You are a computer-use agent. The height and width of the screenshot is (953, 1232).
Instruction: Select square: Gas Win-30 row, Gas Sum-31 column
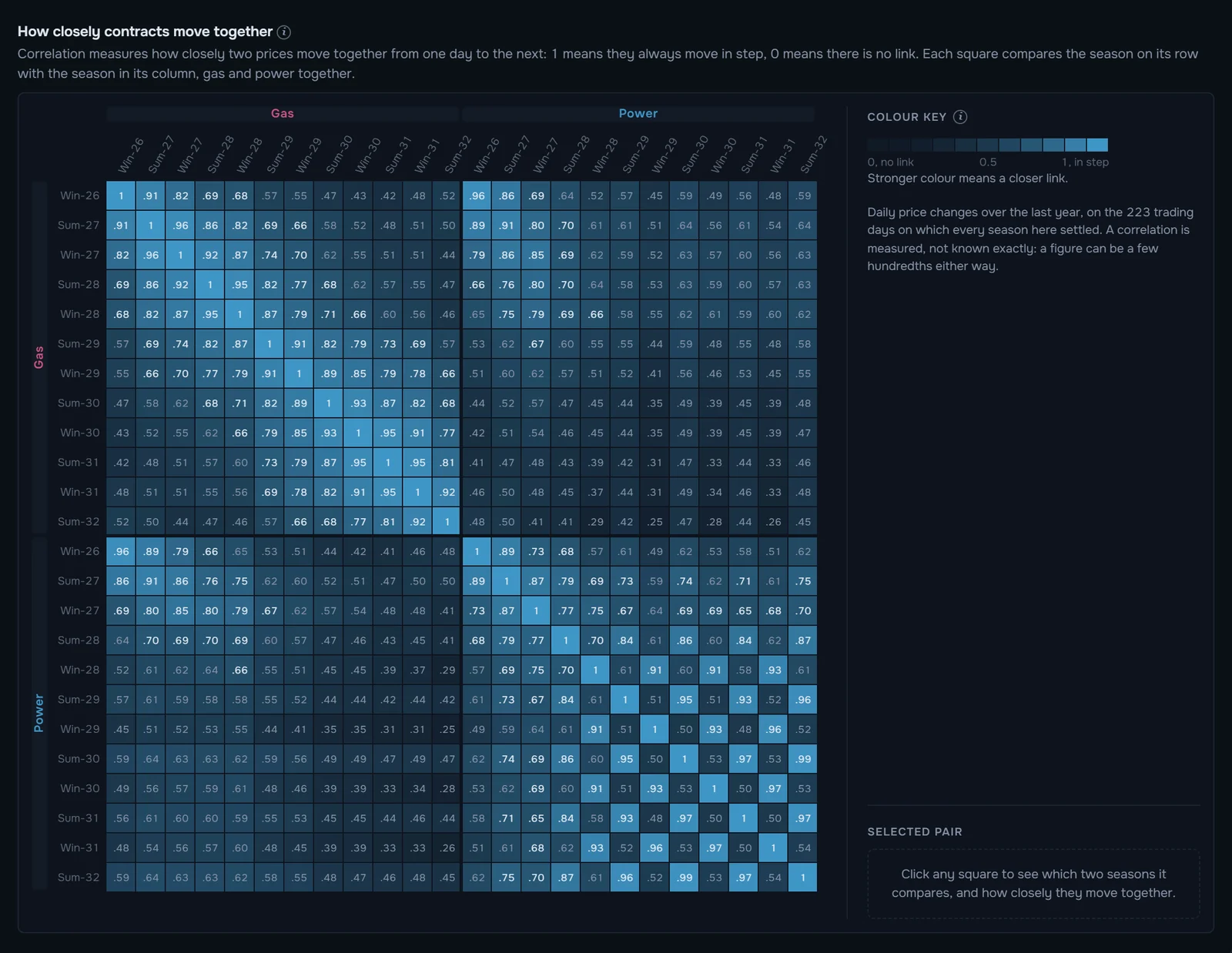[x=388, y=433]
